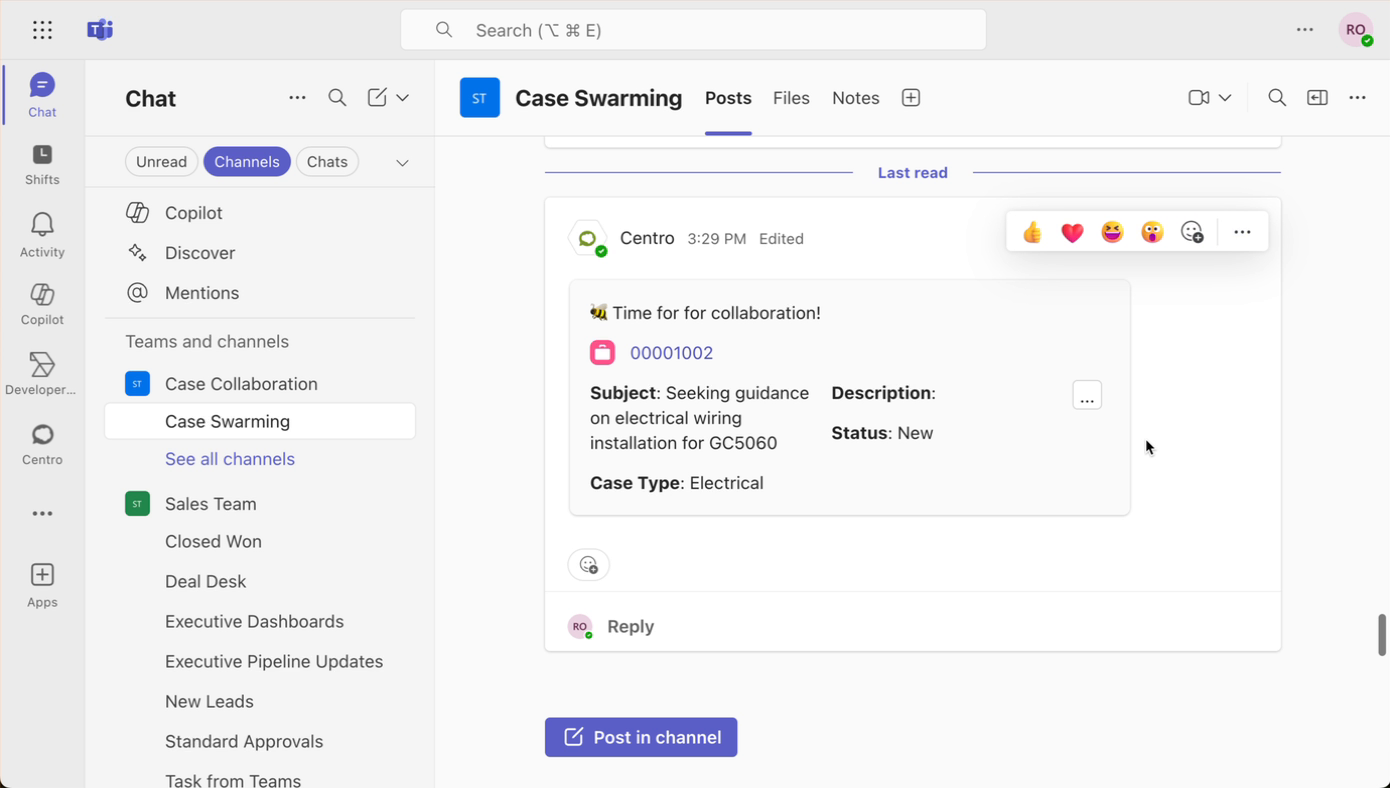Open message more options ellipsis
Screen dimensions: 1390x788
(1242, 232)
